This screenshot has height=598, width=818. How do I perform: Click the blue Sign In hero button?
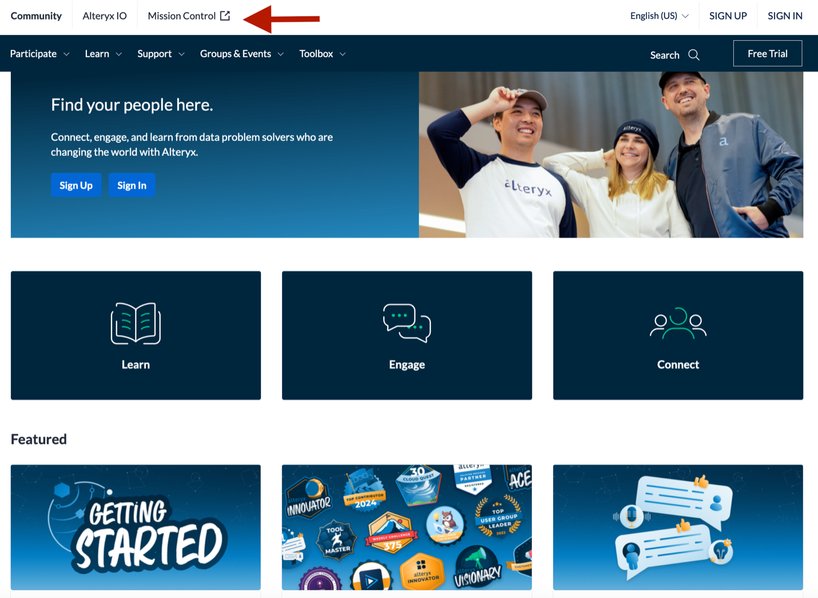(x=132, y=185)
